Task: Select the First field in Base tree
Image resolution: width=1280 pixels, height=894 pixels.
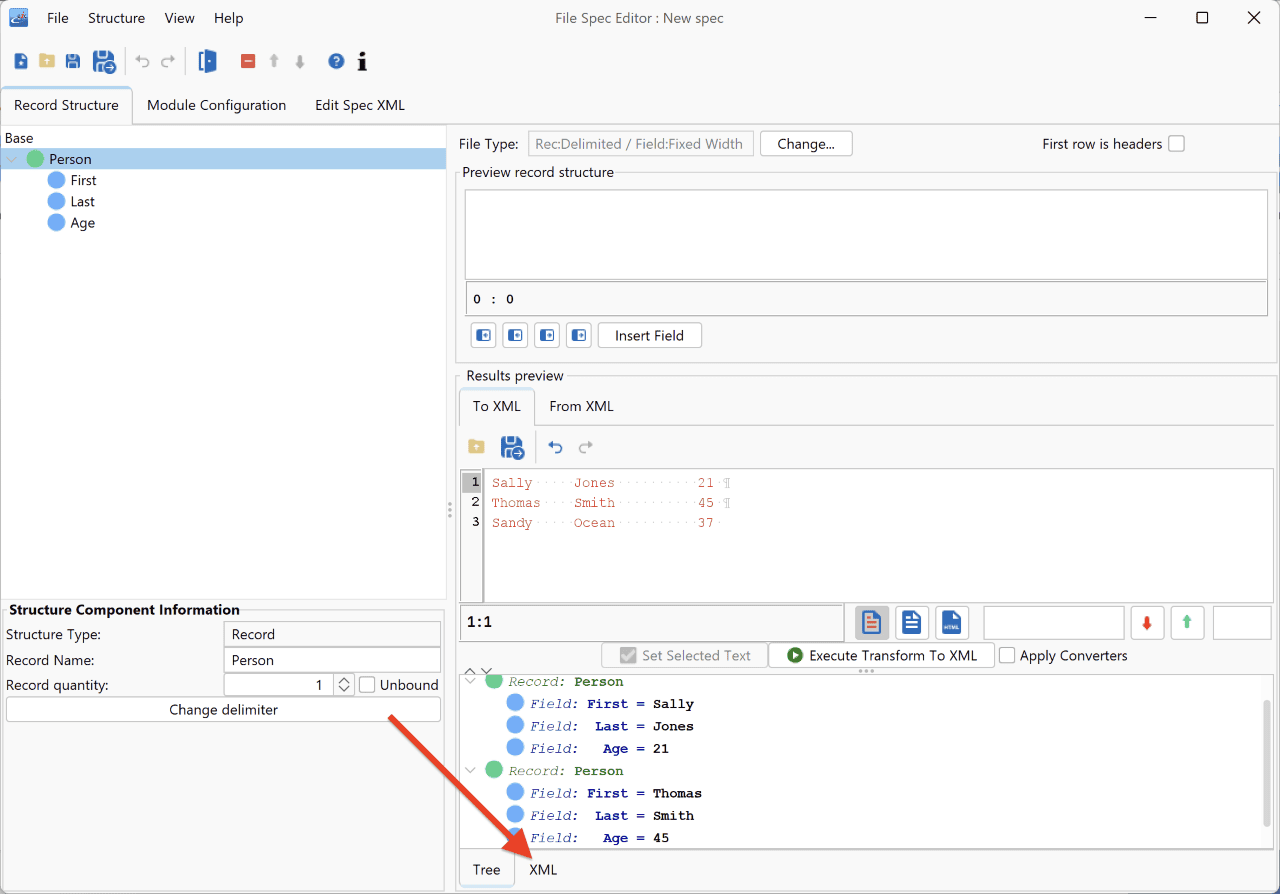Action: [84, 180]
